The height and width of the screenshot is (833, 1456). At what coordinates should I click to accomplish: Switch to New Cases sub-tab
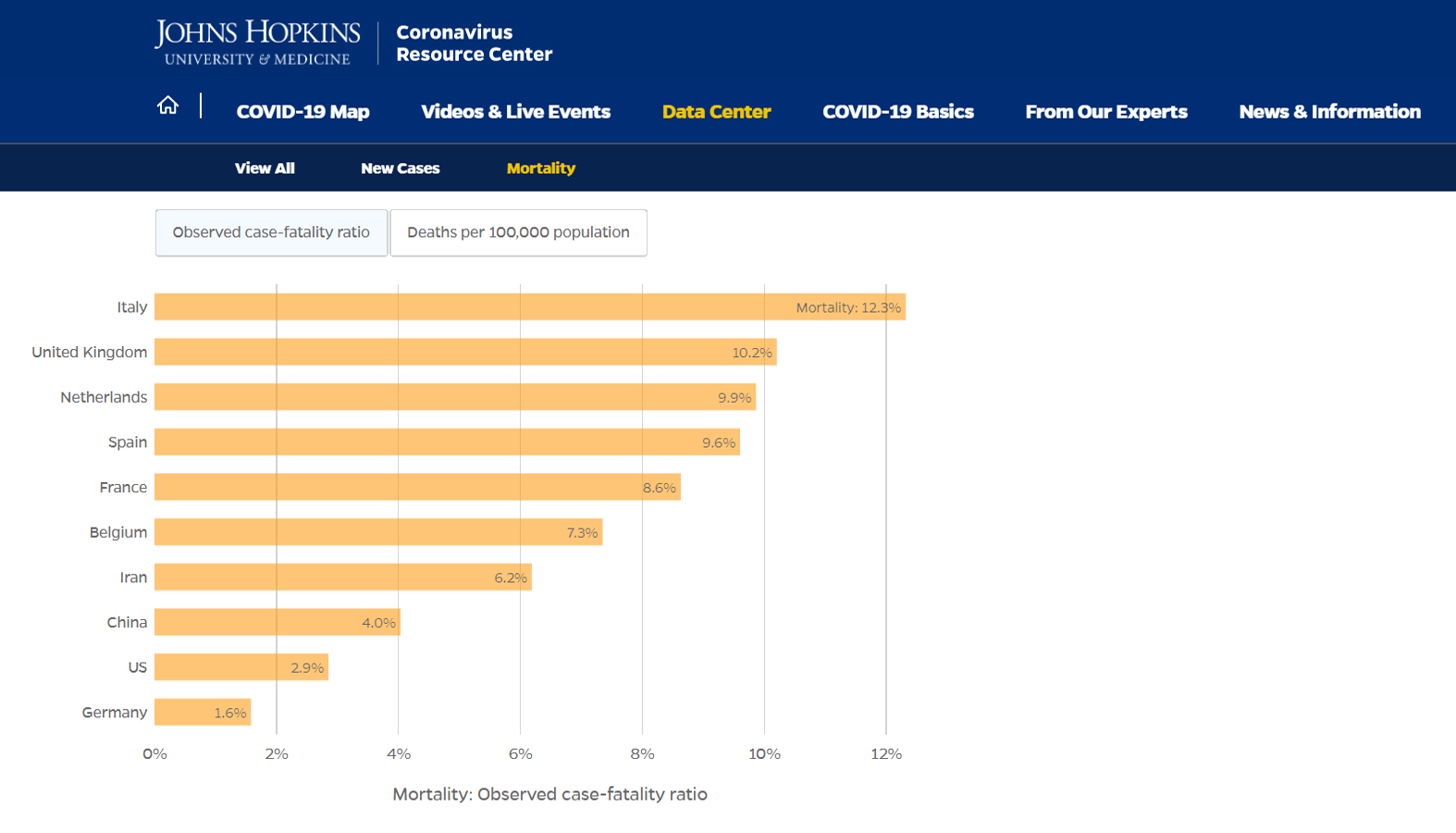point(400,168)
